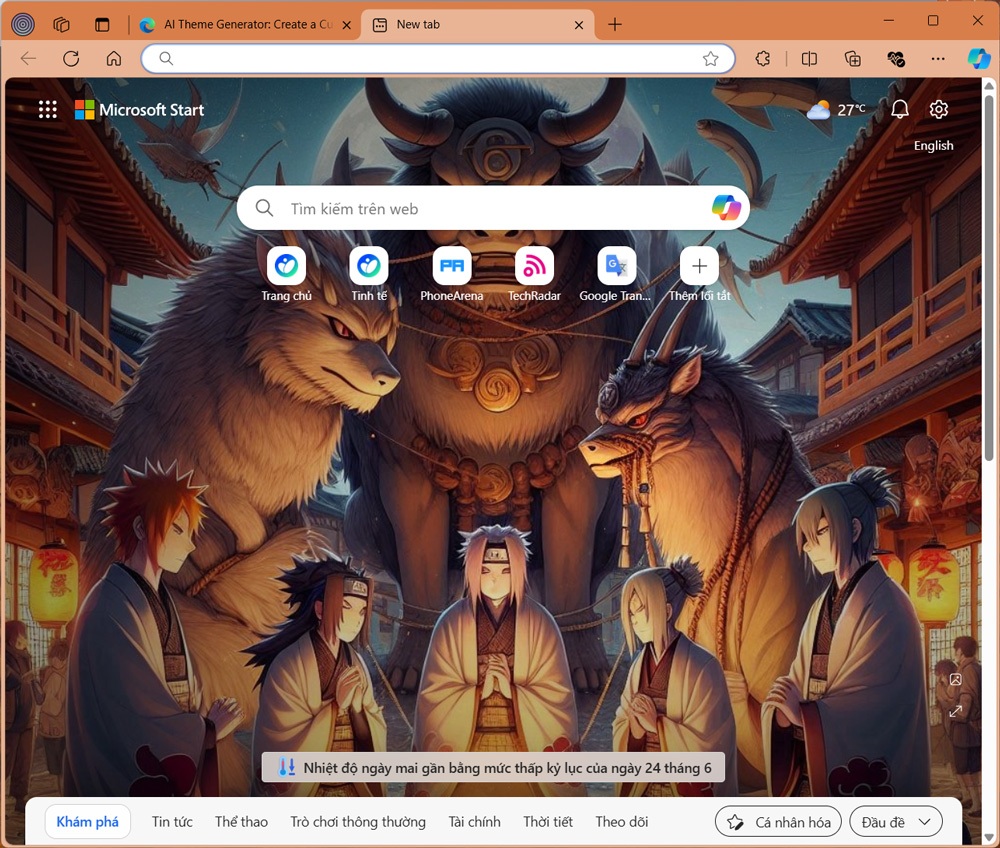Select the Theo dõi feed tab
Viewport: 1000px width, 848px height.
click(622, 822)
